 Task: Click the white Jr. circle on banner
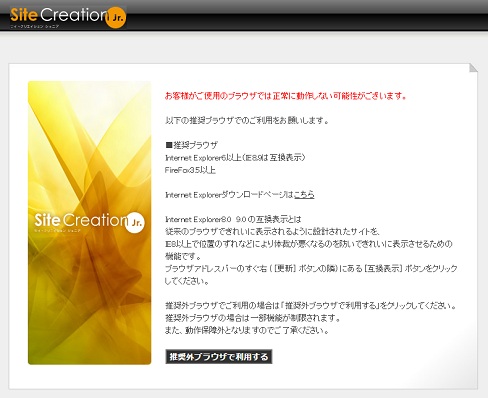click(135, 222)
